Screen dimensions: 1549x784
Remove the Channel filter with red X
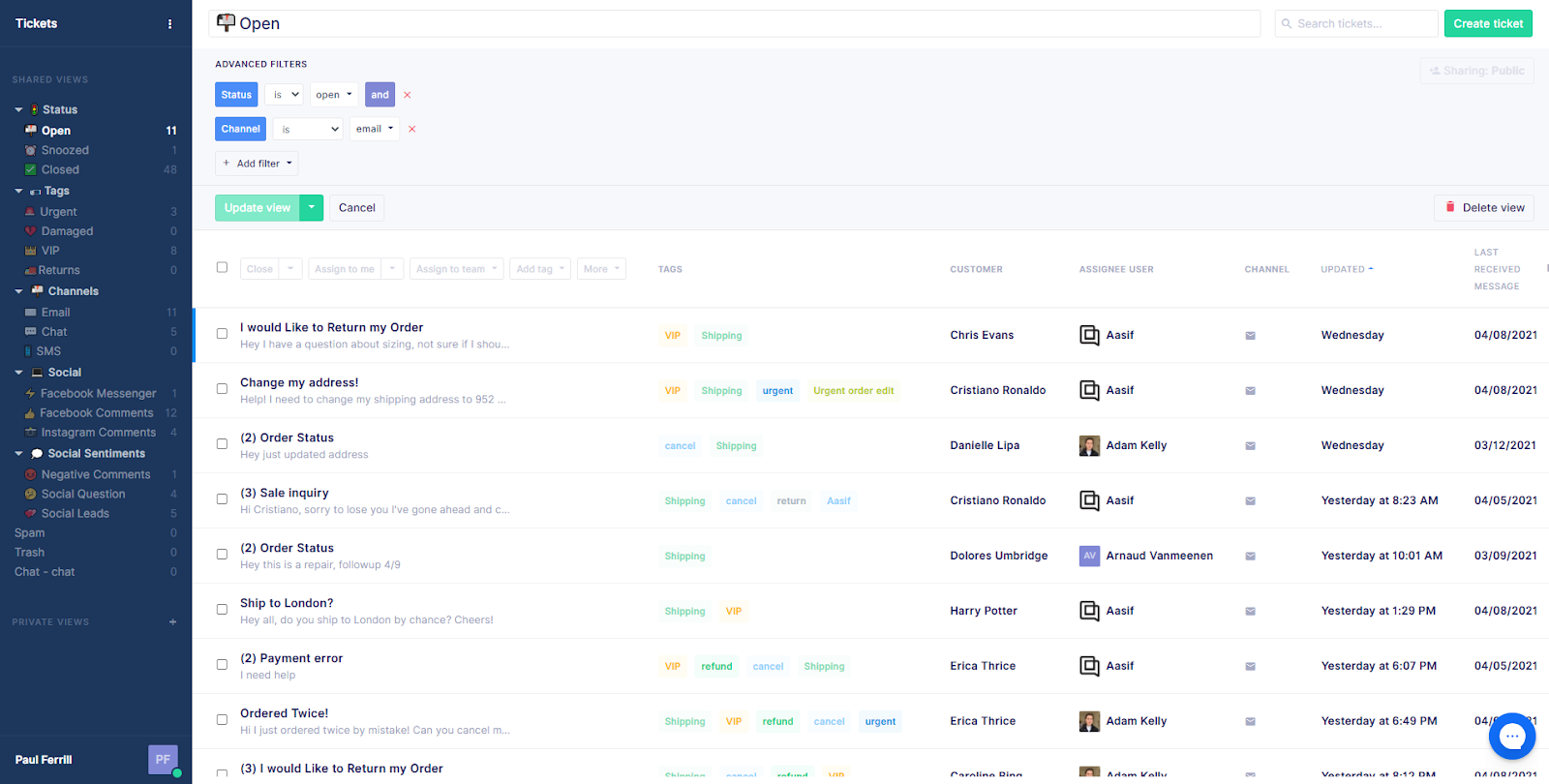pyautogui.click(x=412, y=129)
